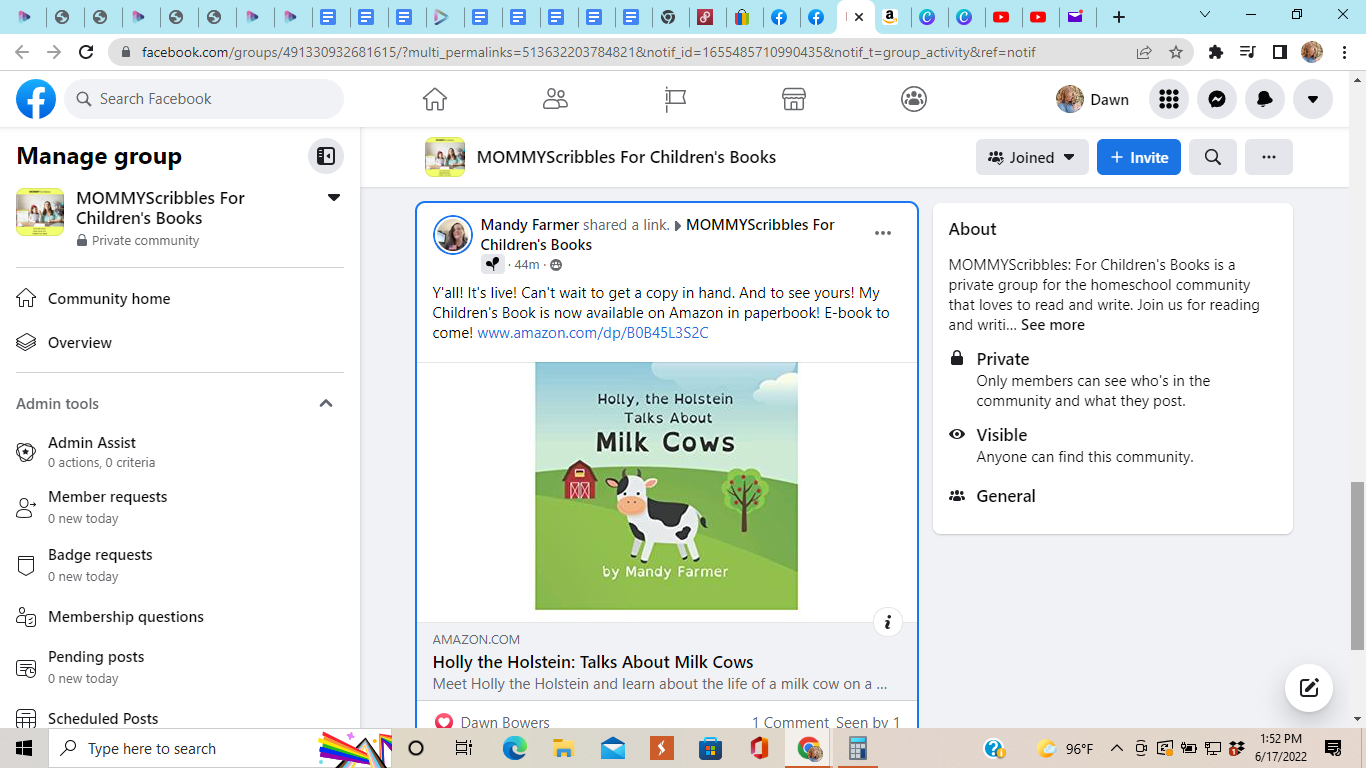Image resolution: width=1366 pixels, height=768 pixels.
Task: Open the group's more options ellipsis
Action: click(x=1269, y=157)
